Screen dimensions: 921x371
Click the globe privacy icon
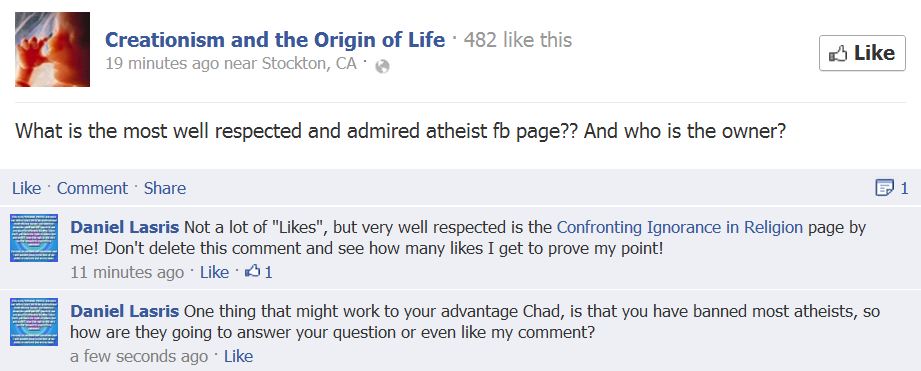pos(382,66)
